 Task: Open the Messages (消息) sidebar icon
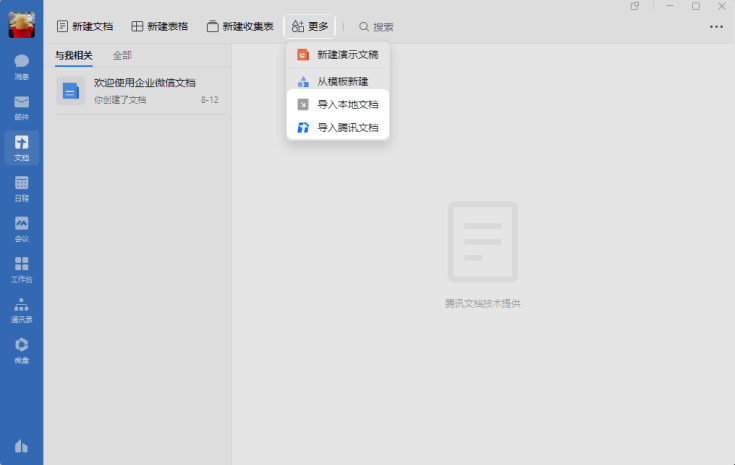tap(22, 67)
